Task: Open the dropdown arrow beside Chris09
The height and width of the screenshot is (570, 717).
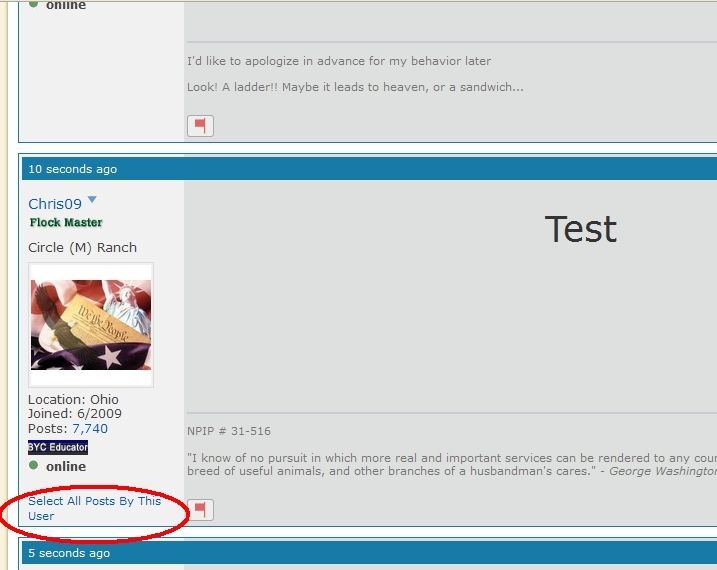Action: click(92, 201)
